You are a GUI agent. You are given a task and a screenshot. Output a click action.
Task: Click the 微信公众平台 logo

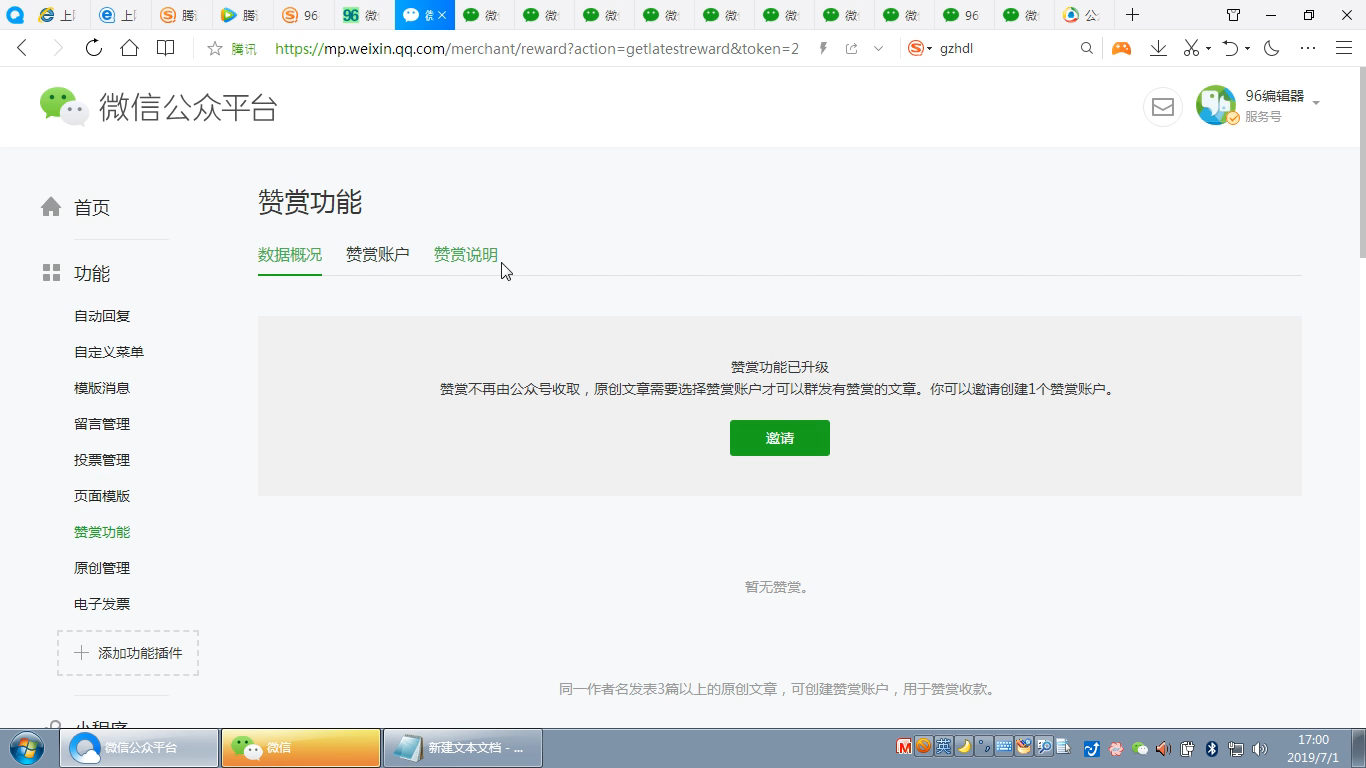click(x=159, y=107)
